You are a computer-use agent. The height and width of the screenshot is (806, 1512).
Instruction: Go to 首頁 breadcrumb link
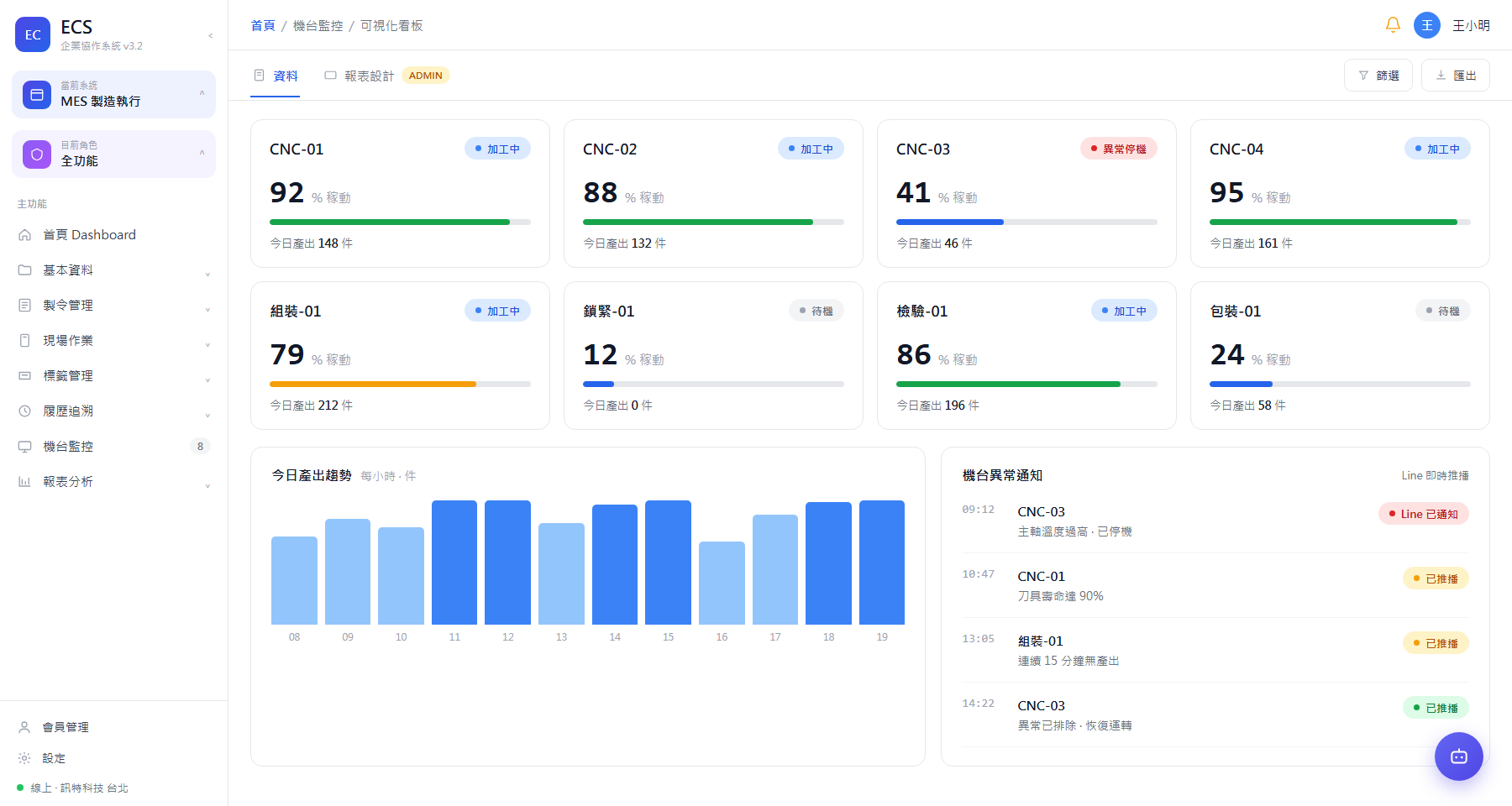coord(263,26)
